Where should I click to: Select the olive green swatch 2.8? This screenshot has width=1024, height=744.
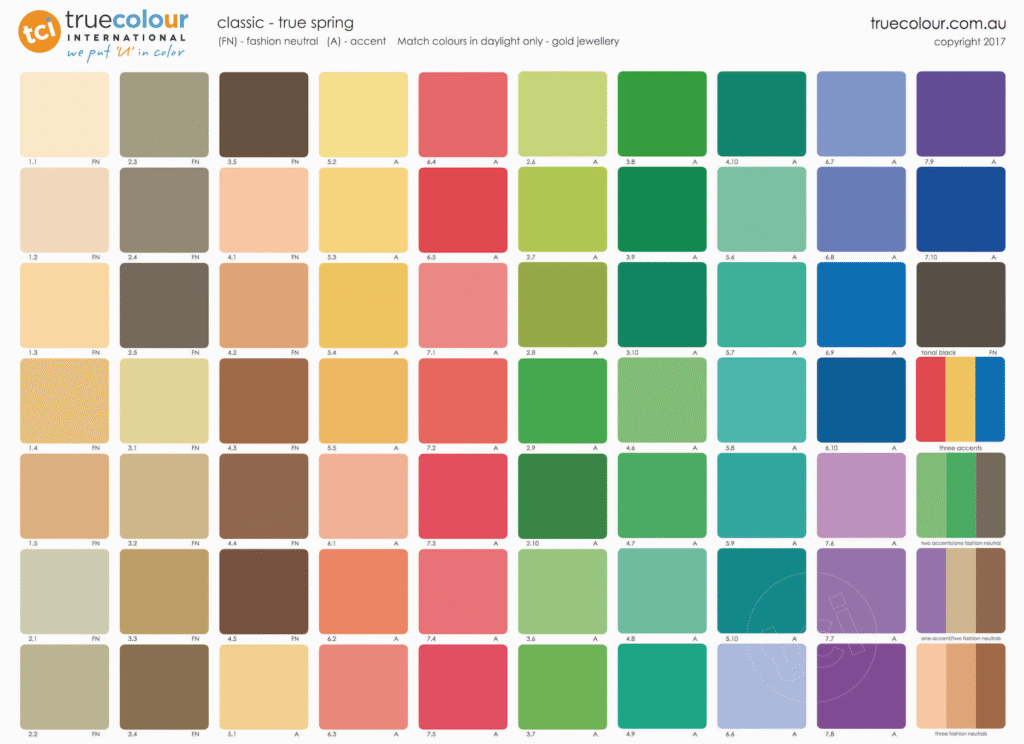coord(562,304)
